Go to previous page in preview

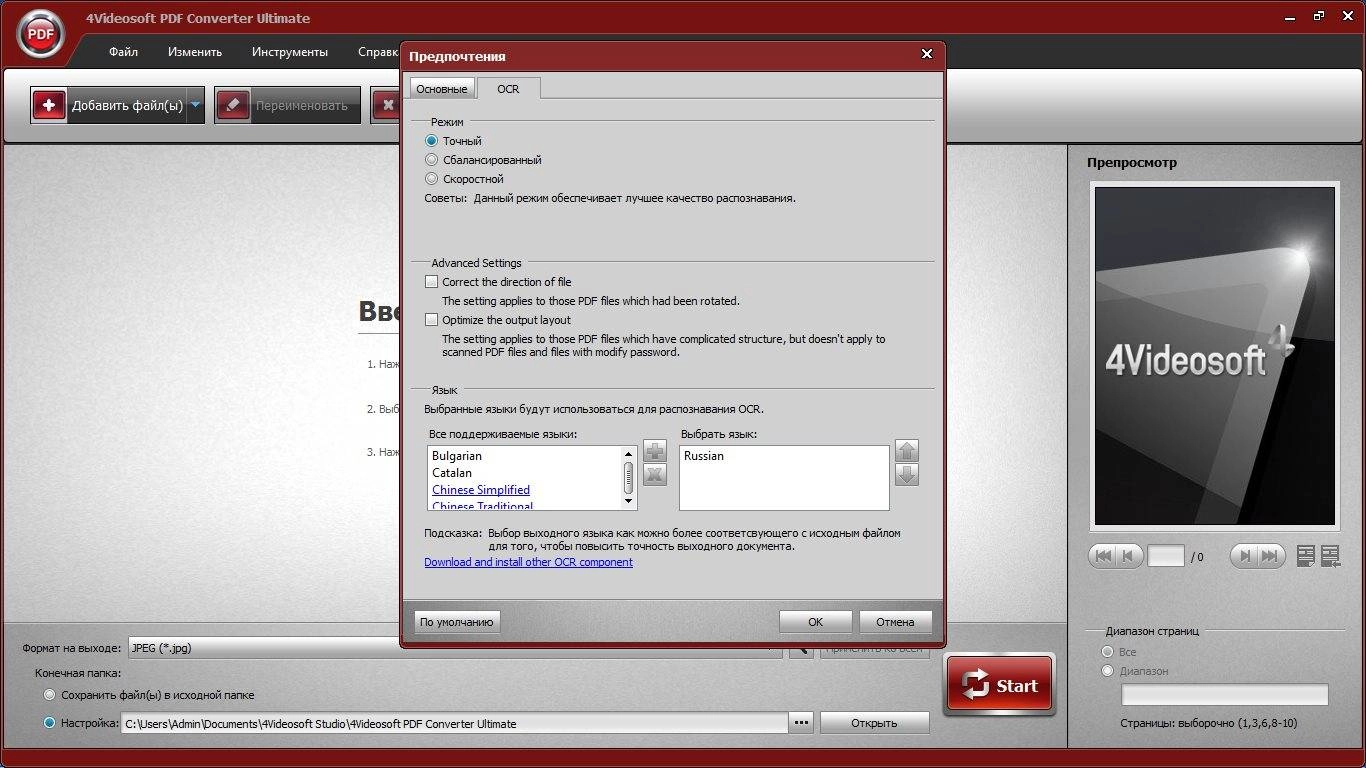[1129, 556]
